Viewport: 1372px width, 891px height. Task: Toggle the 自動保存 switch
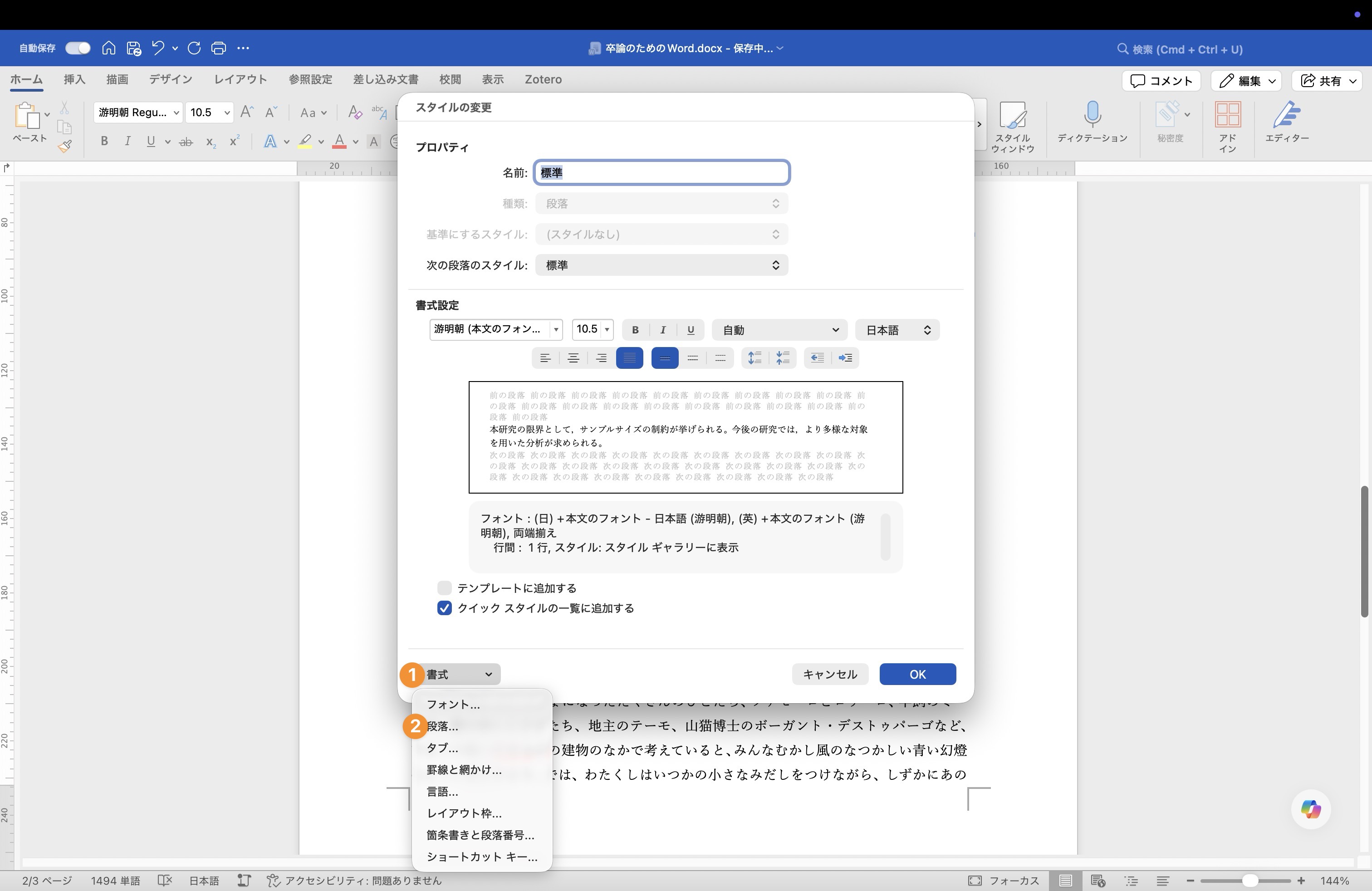[77, 48]
